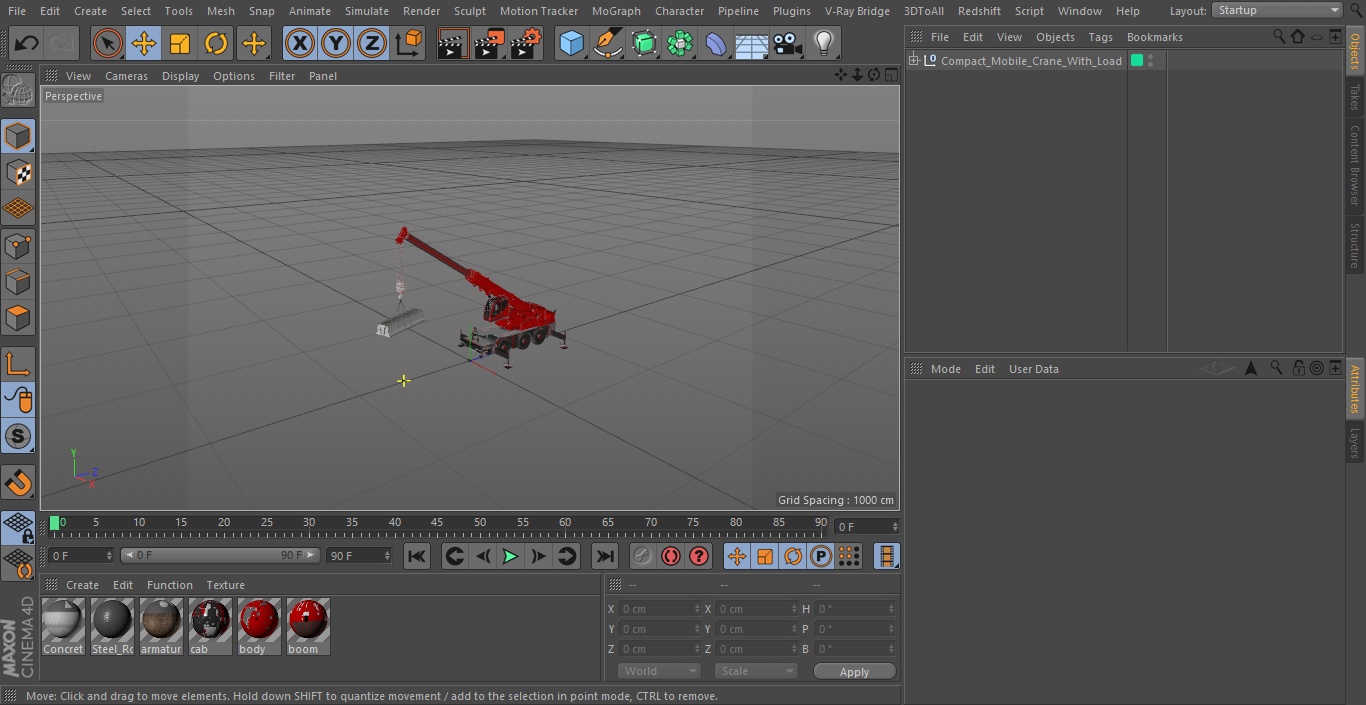Screen dimensions: 1366x705
Task: Click the objects manager search icon
Action: coord(1279,36)
